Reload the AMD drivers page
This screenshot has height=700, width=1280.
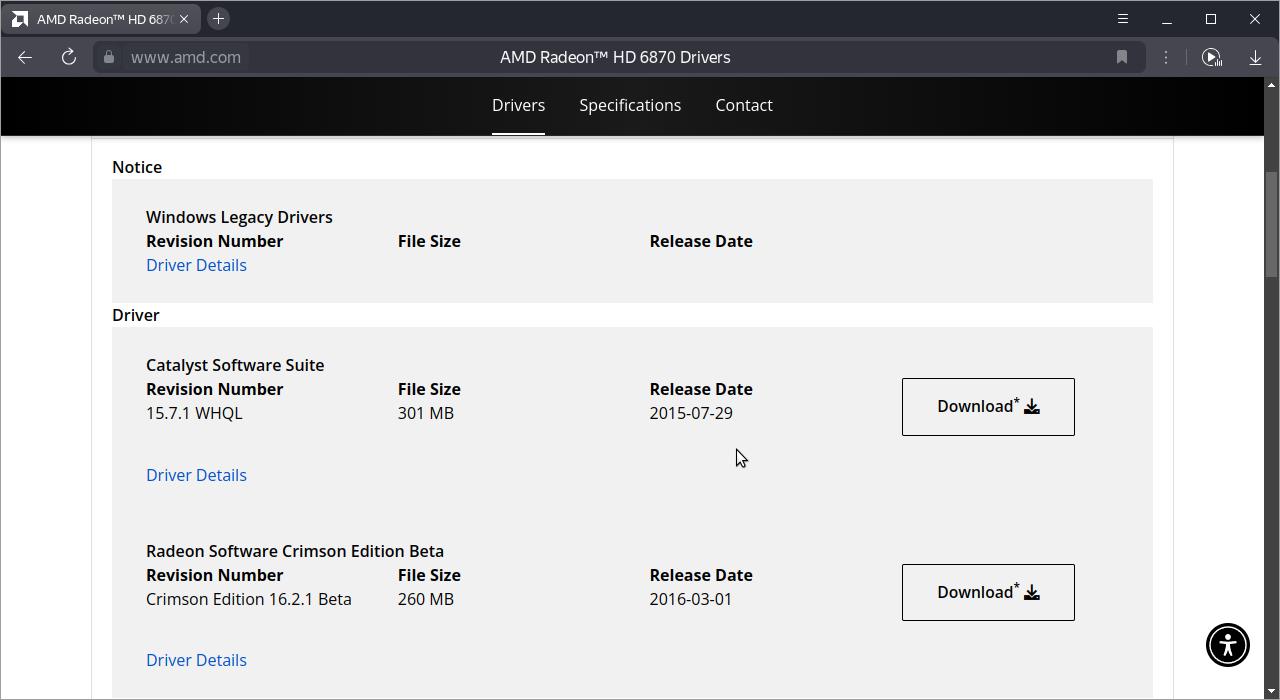pos(69,57)
